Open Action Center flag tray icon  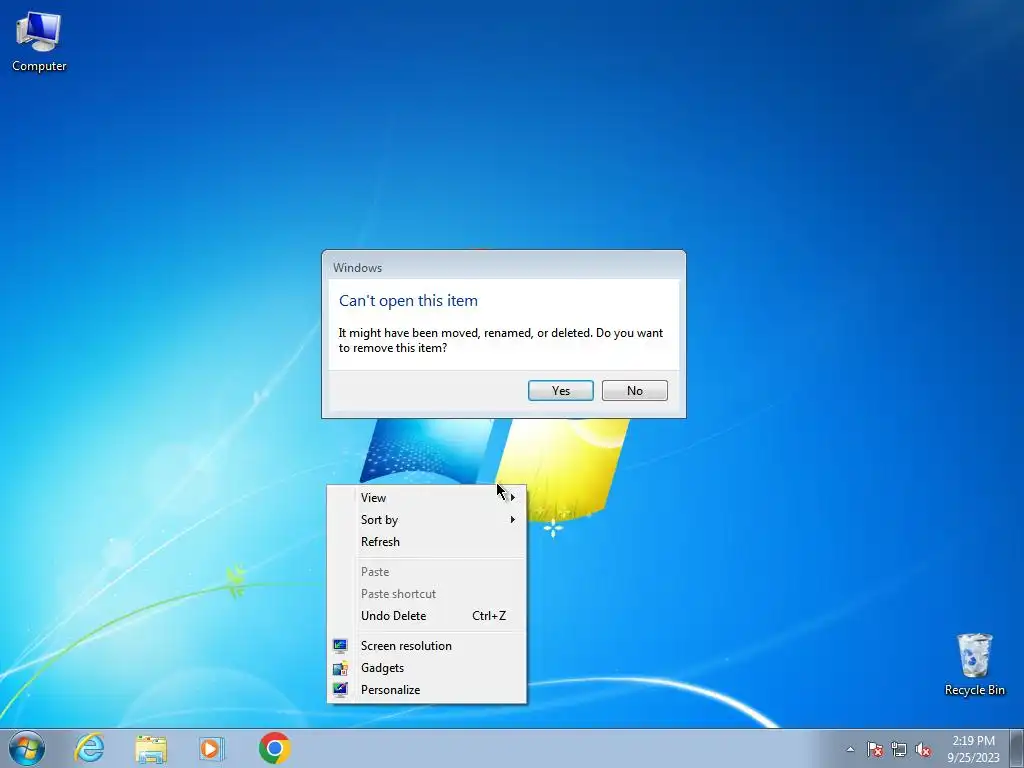pyautogui.click(x=875, y=749)
